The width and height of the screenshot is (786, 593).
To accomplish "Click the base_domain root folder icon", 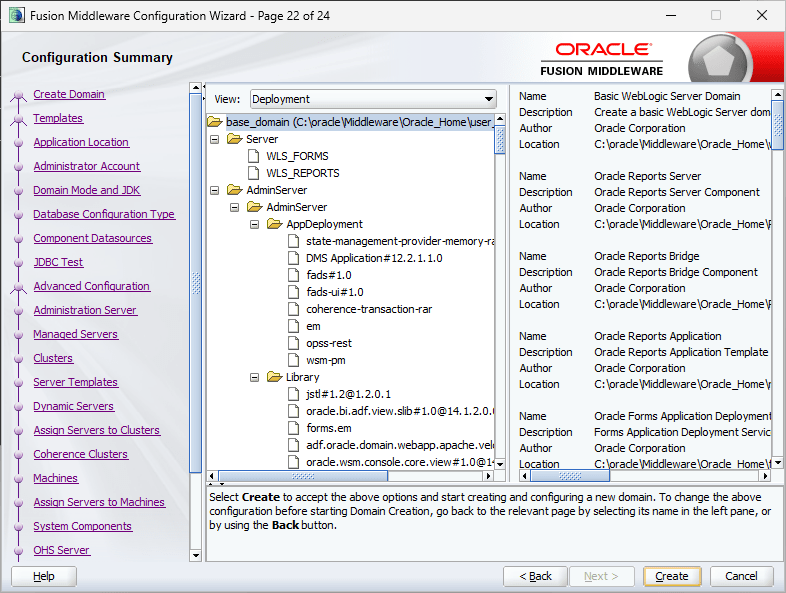I will [215, 122].
